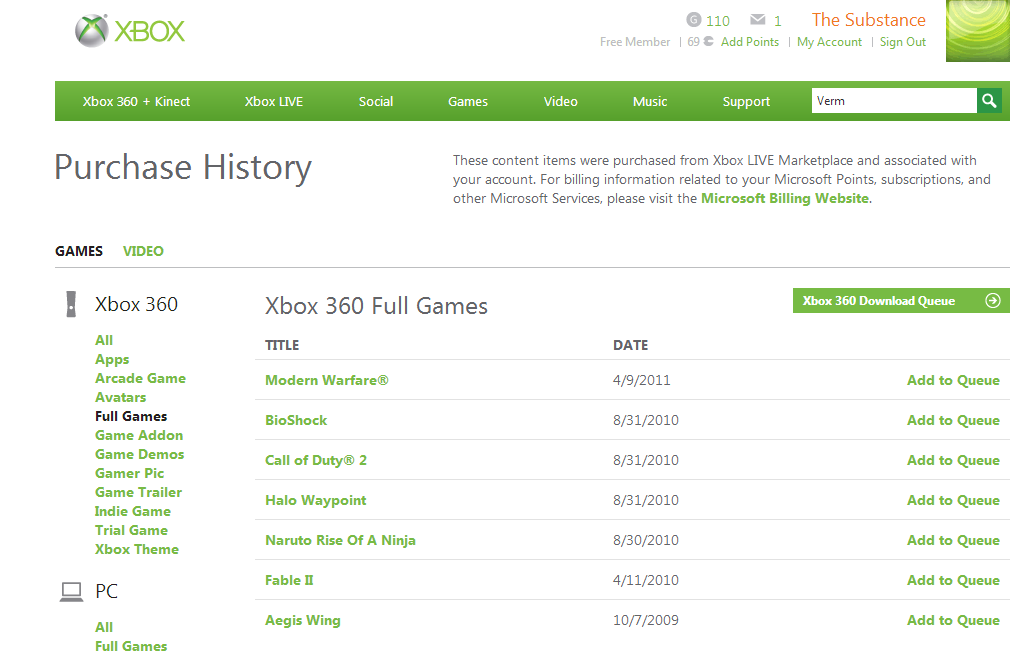
Task: Select Indie Game category
Action: tap(133, 512)
